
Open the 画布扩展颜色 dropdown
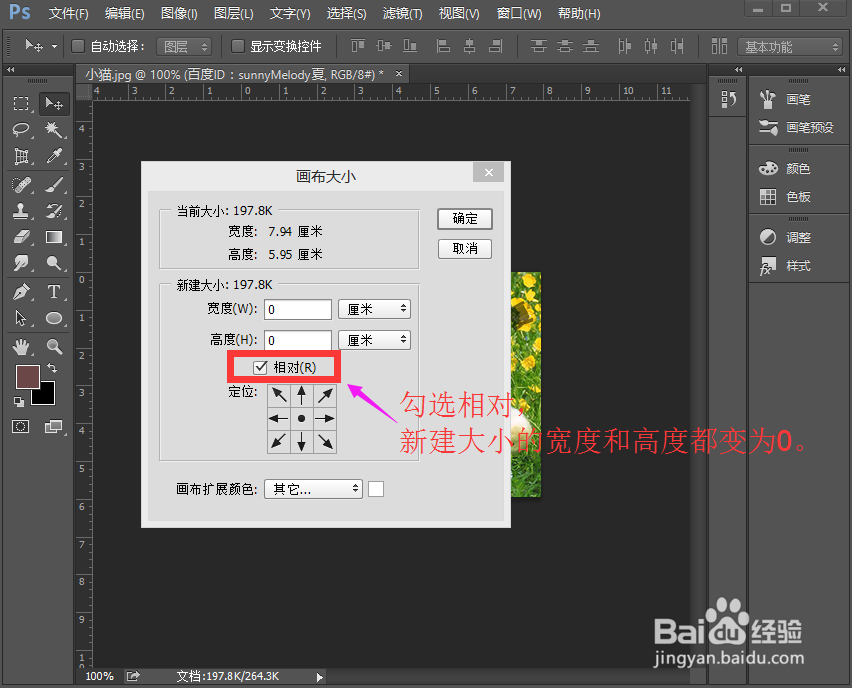point(314,489)
